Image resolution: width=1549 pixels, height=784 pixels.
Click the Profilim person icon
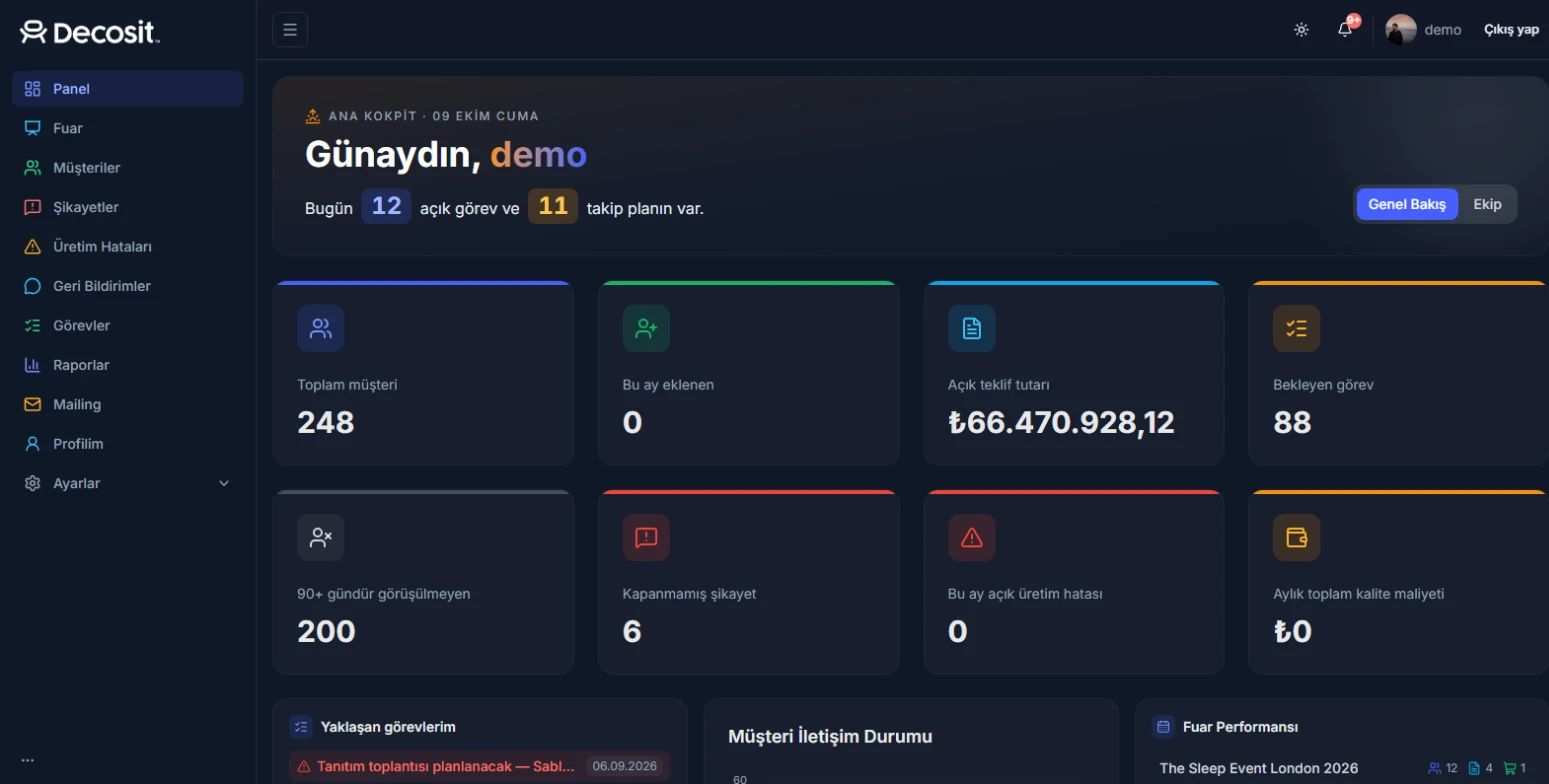[x=33, y=444]
